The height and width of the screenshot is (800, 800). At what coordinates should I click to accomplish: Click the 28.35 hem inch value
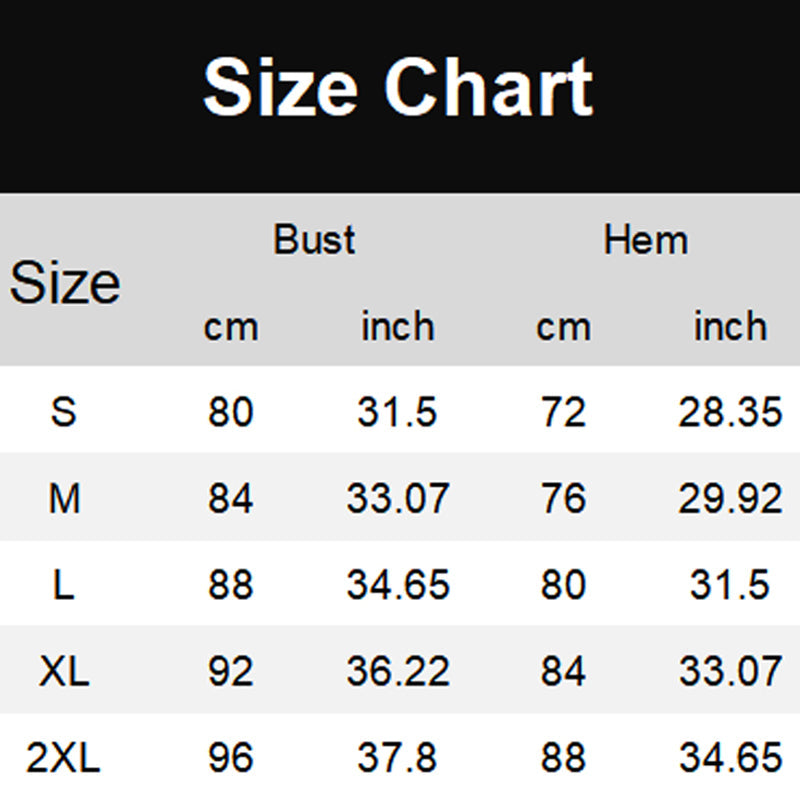pos(730,412)
